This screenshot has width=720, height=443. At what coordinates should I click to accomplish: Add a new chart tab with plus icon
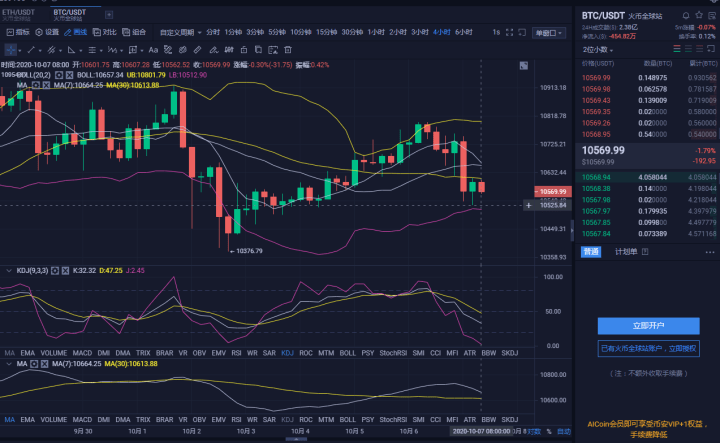109,14
